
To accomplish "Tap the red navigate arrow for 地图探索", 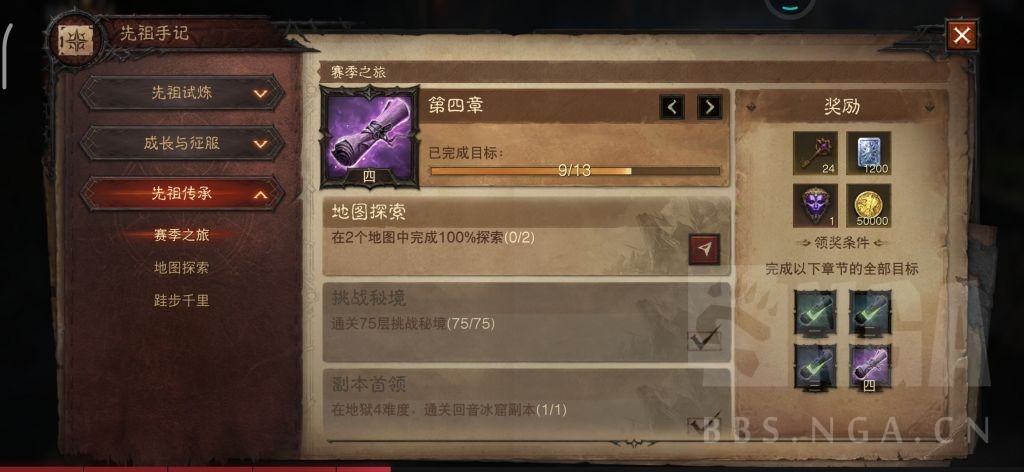I will [x=704, y=249].
